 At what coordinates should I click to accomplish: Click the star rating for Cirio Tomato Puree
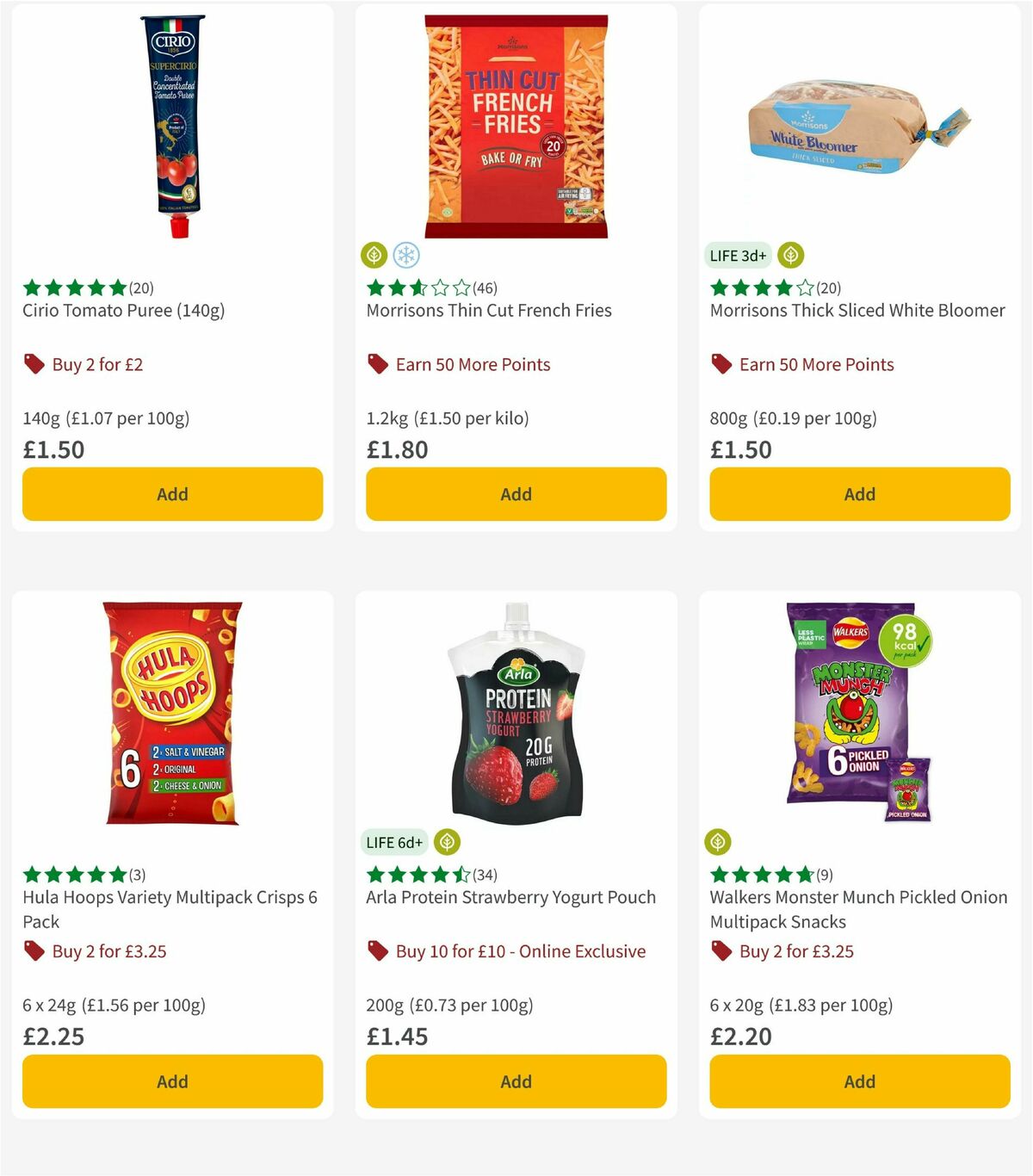click(x=73, y=288)
